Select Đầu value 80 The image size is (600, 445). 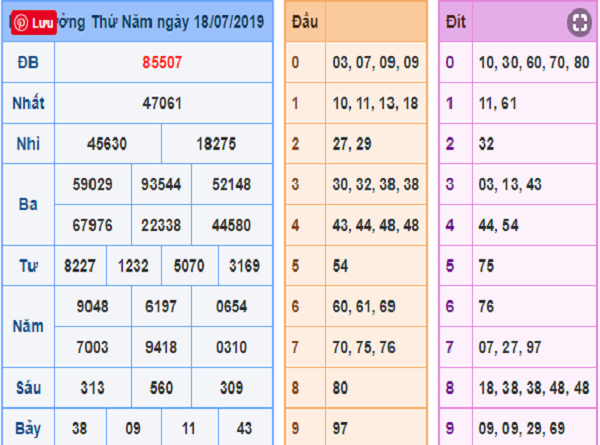click(x=340, y=388)
